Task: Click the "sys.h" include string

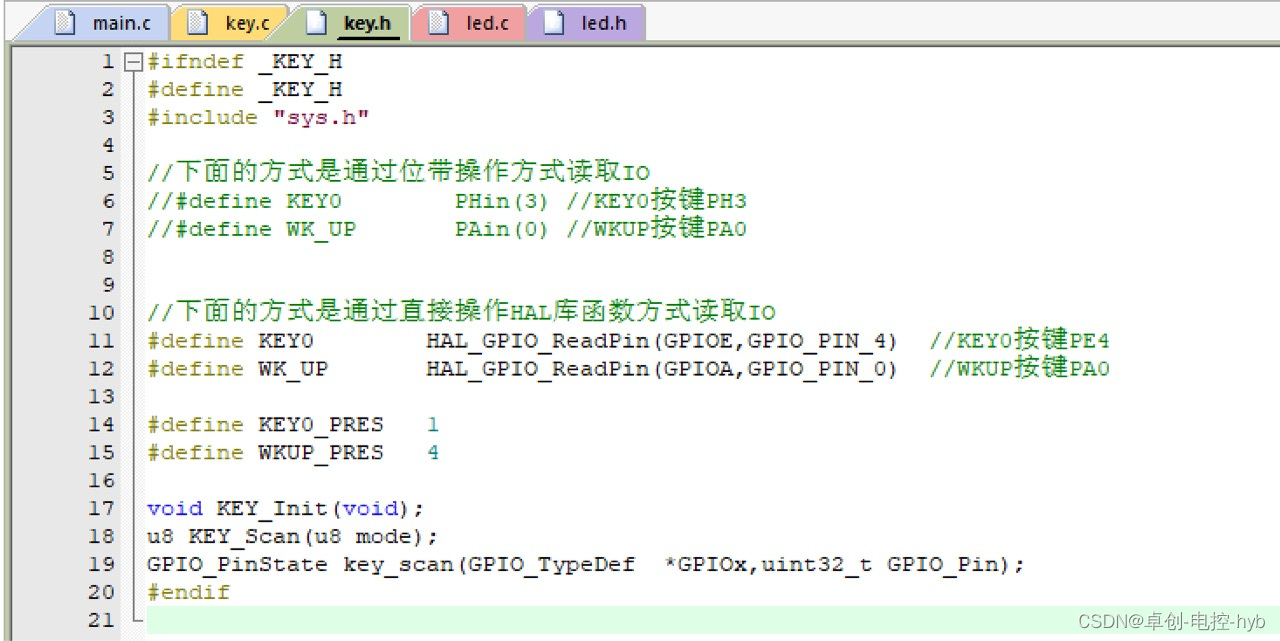Action: coord(322,117)
